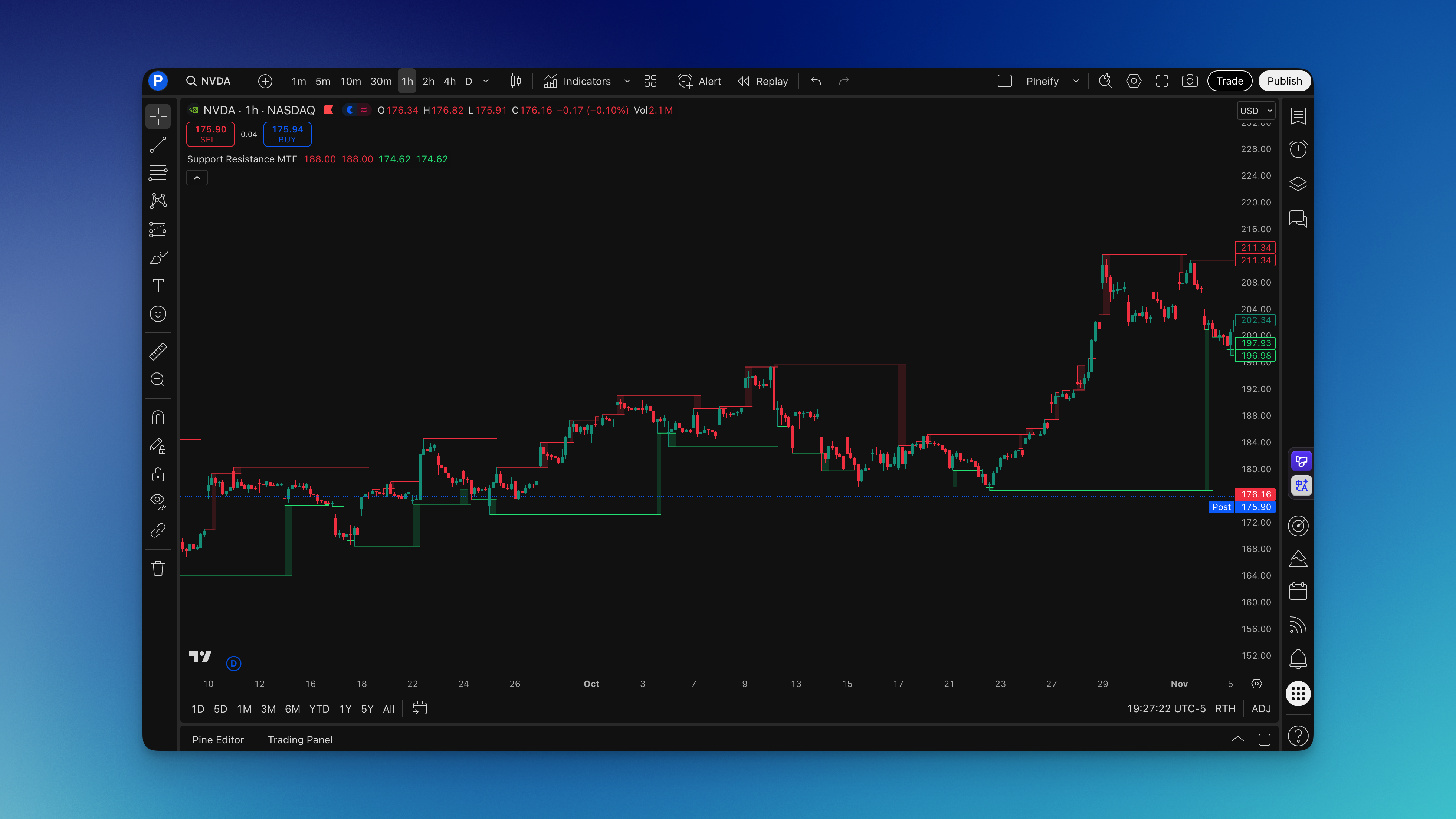Open the emoji stickers tool

pos(158,314)
